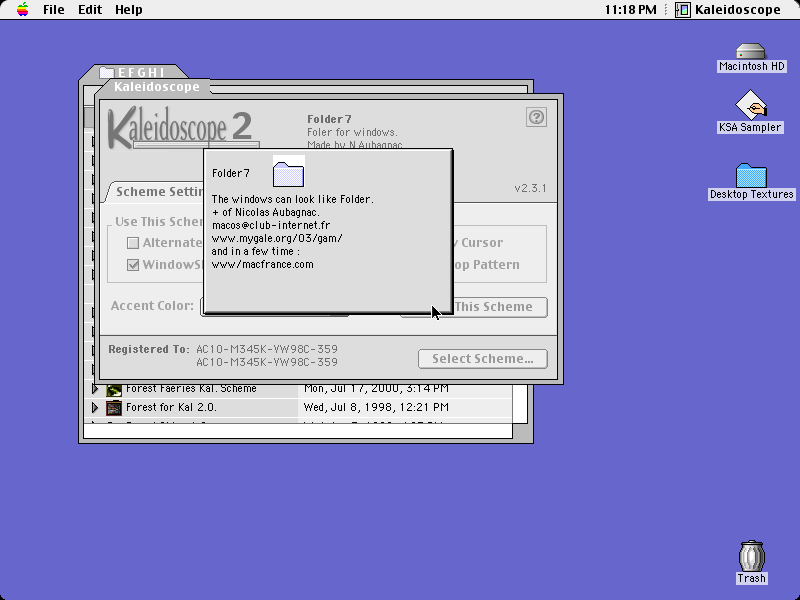Viewport: 800px width, 600px height.
Task: Open the Kaleidoscope application menu
Action: pyautogui.click(x=728, y=10)
